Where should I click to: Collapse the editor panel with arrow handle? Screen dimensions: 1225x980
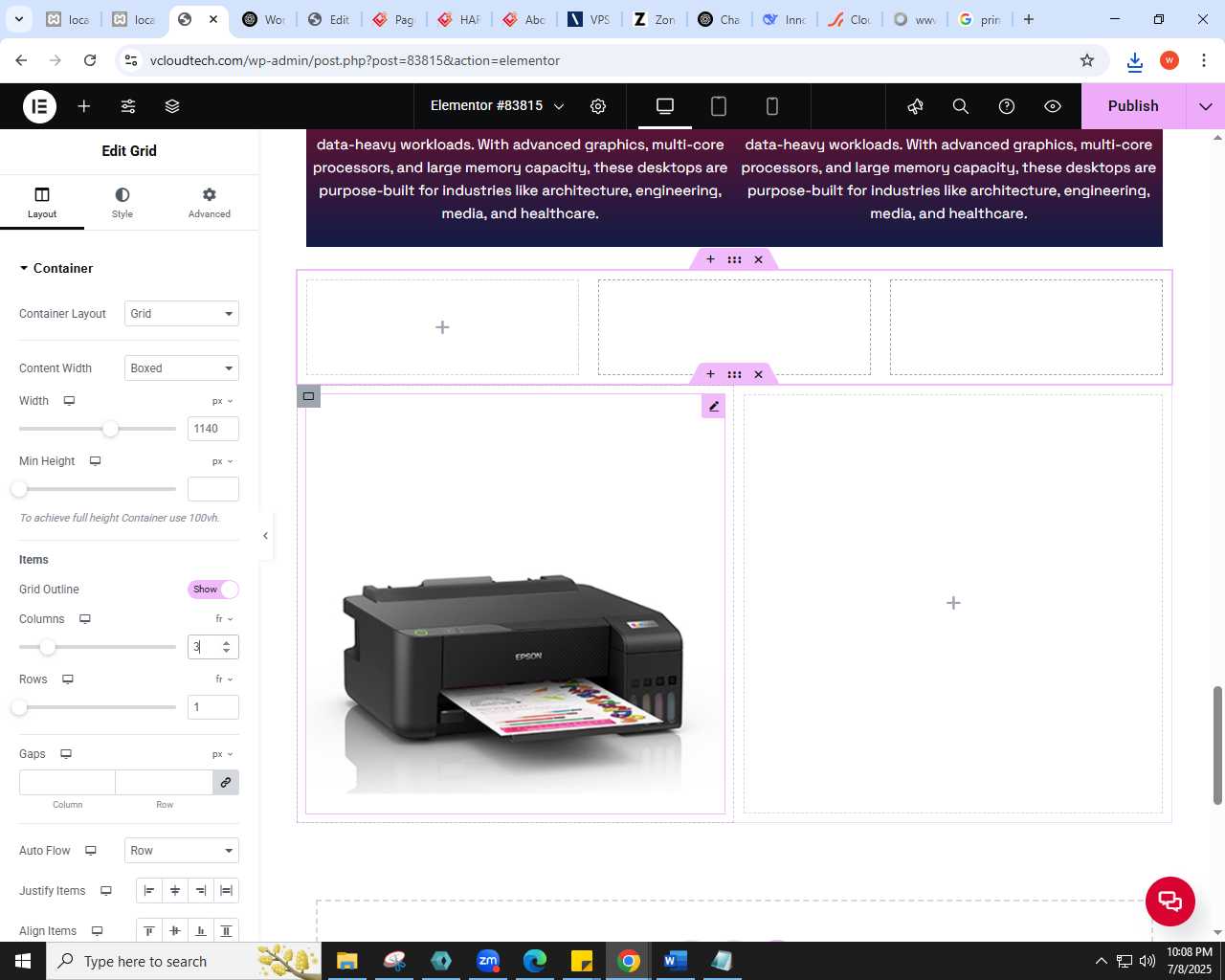click(x=266, y=536)
